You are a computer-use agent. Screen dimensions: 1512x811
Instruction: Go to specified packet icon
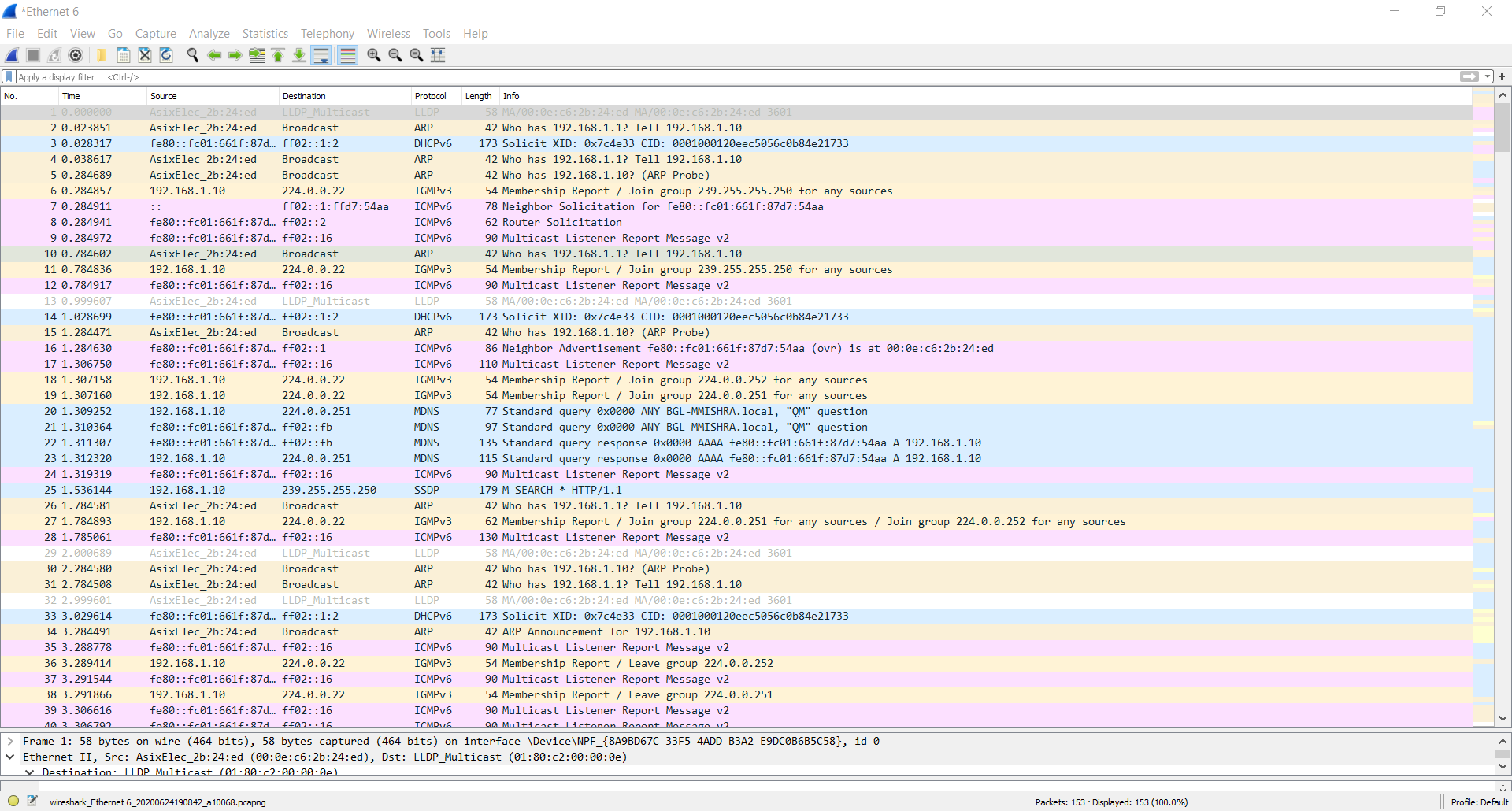(x=257, y=55)
